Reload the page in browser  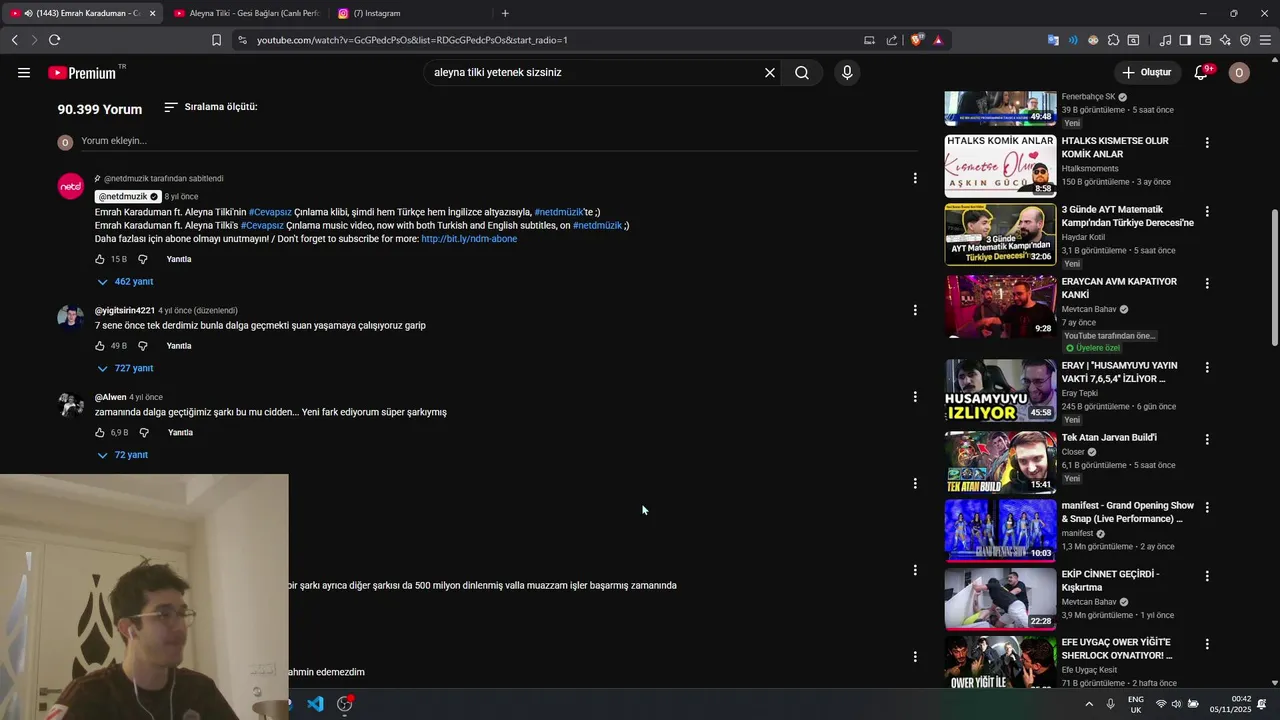54,40
